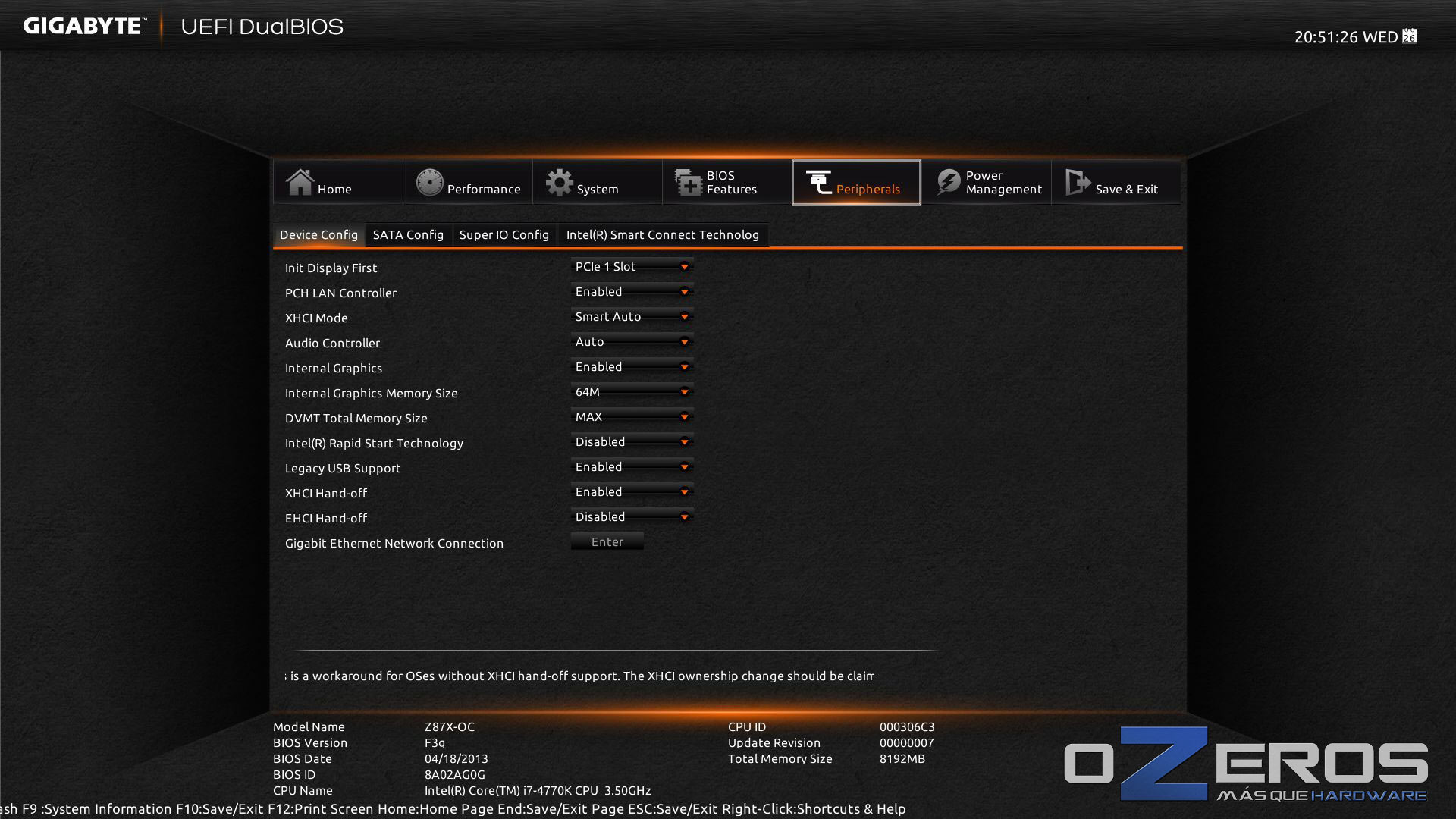Click the 00000007 update revision value

(x=907, y=742)
